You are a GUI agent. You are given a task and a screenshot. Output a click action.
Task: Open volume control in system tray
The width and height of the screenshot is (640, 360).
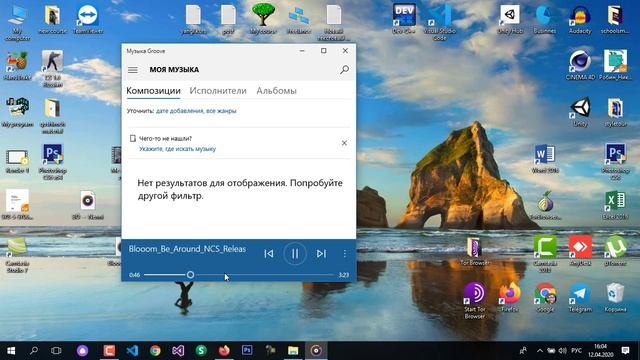pyautogui.click(x=562, y=351)
